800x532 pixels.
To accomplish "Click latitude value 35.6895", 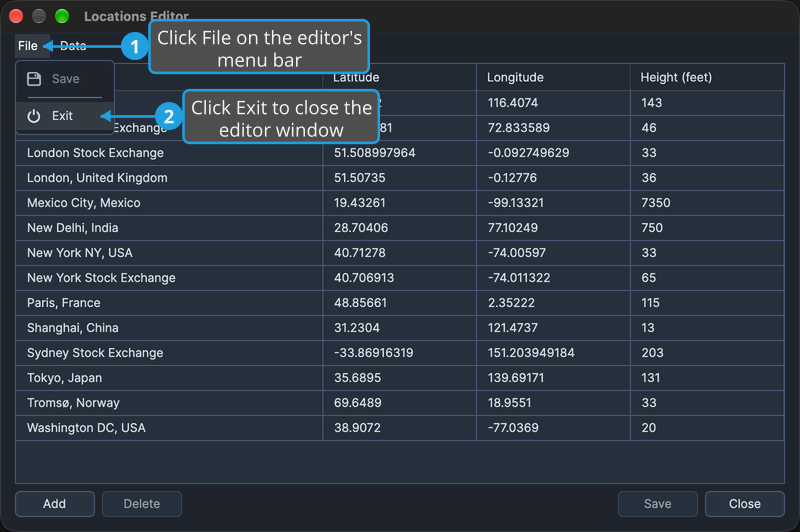I will click(357, 378).
